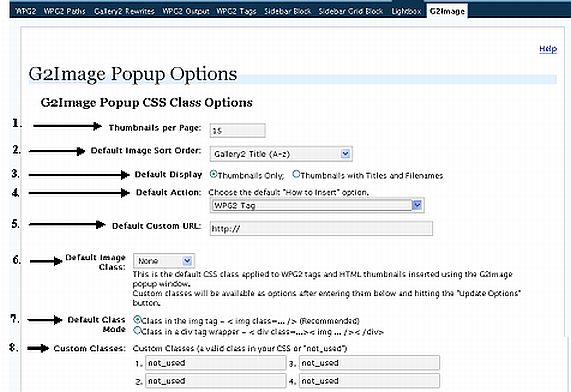Image resolution: width=571 pixels, height=392 pixels.
Task: Select the G2Image tab
Action: tap(447, 11)
